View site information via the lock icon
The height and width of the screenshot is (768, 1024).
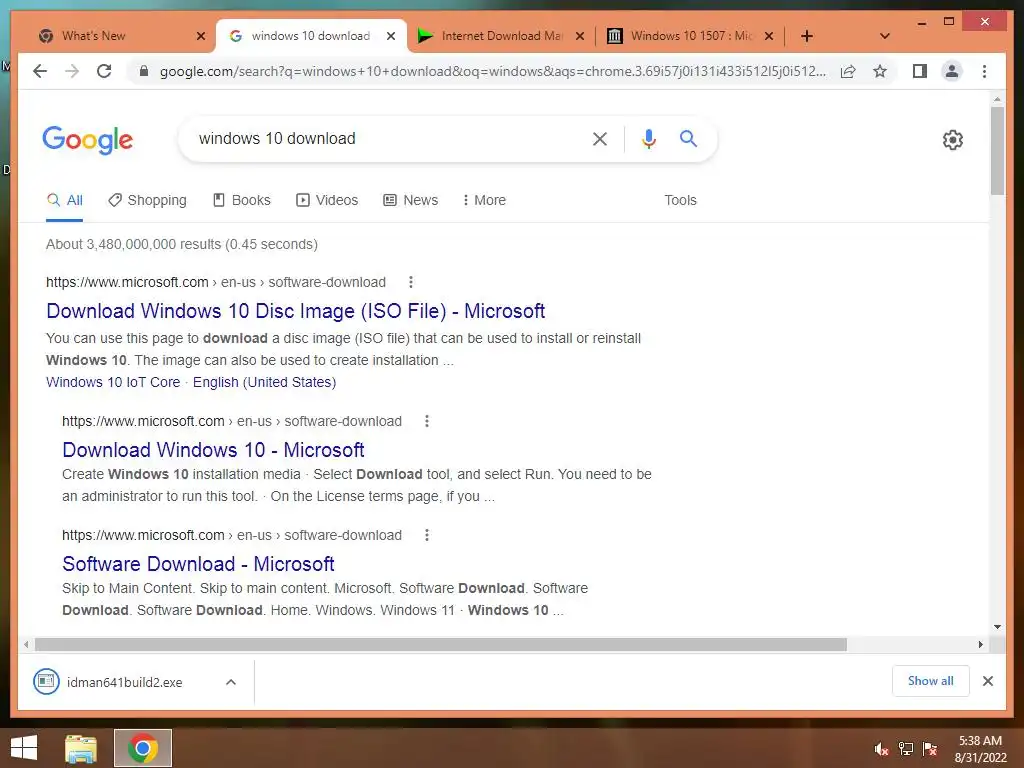144,71
